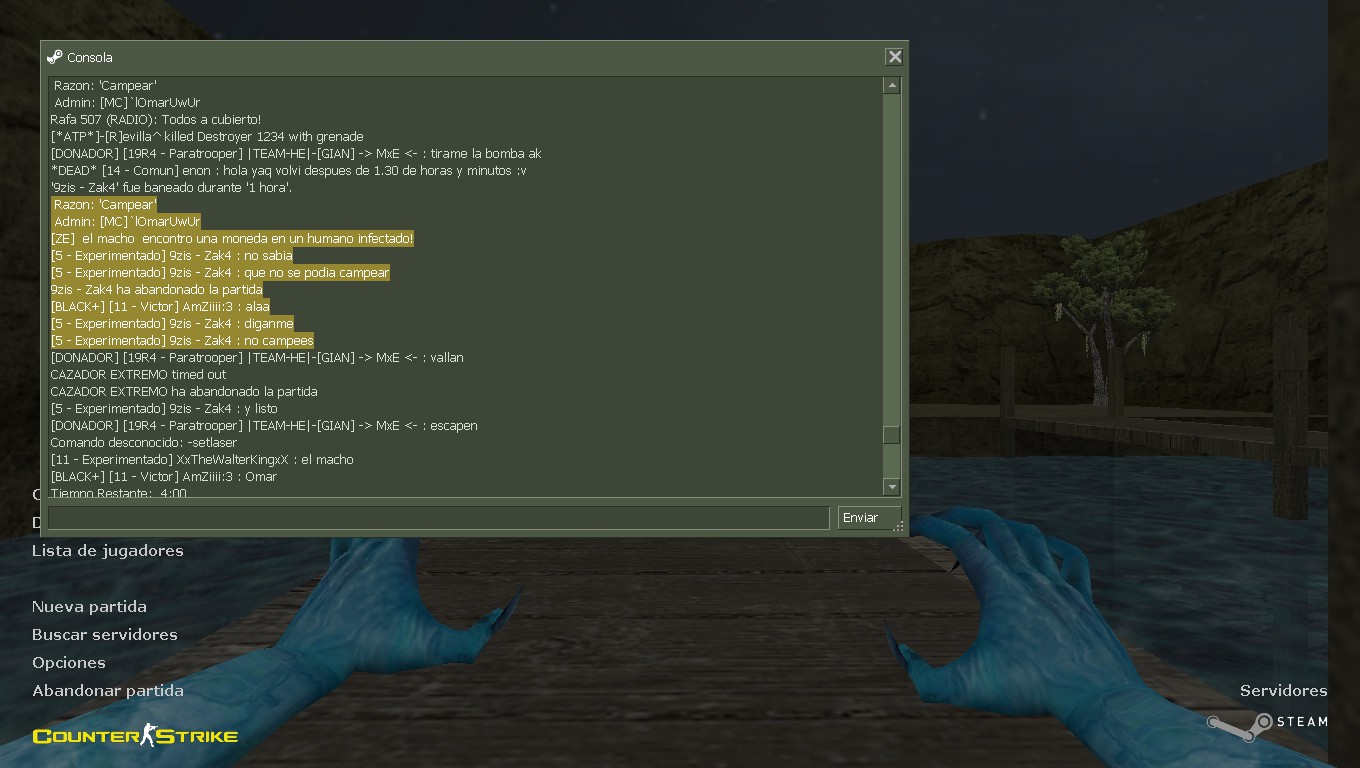Click 'CAZADOR EXTREMO ha abandonado la partida'

point(184,392)
